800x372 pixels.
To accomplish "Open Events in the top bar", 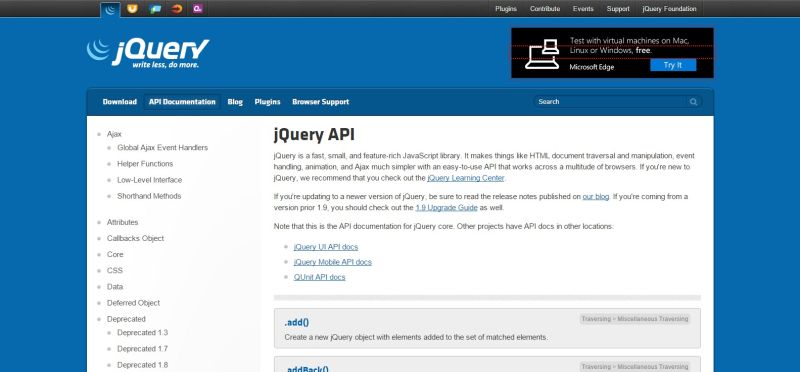I will [583, 9].
